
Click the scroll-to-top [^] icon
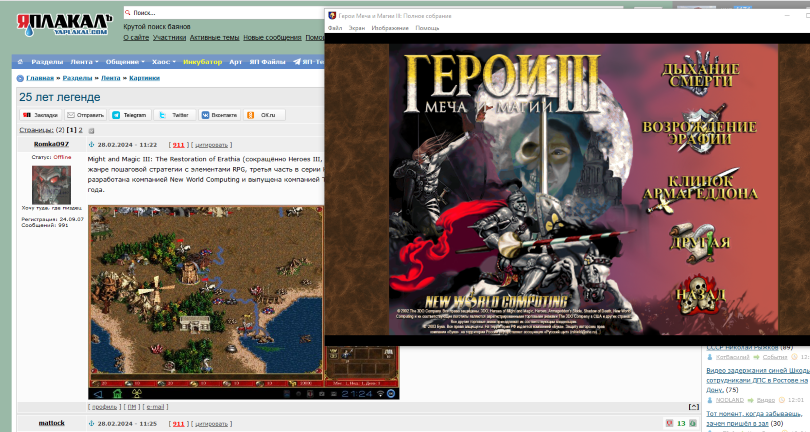click(694, 407)
